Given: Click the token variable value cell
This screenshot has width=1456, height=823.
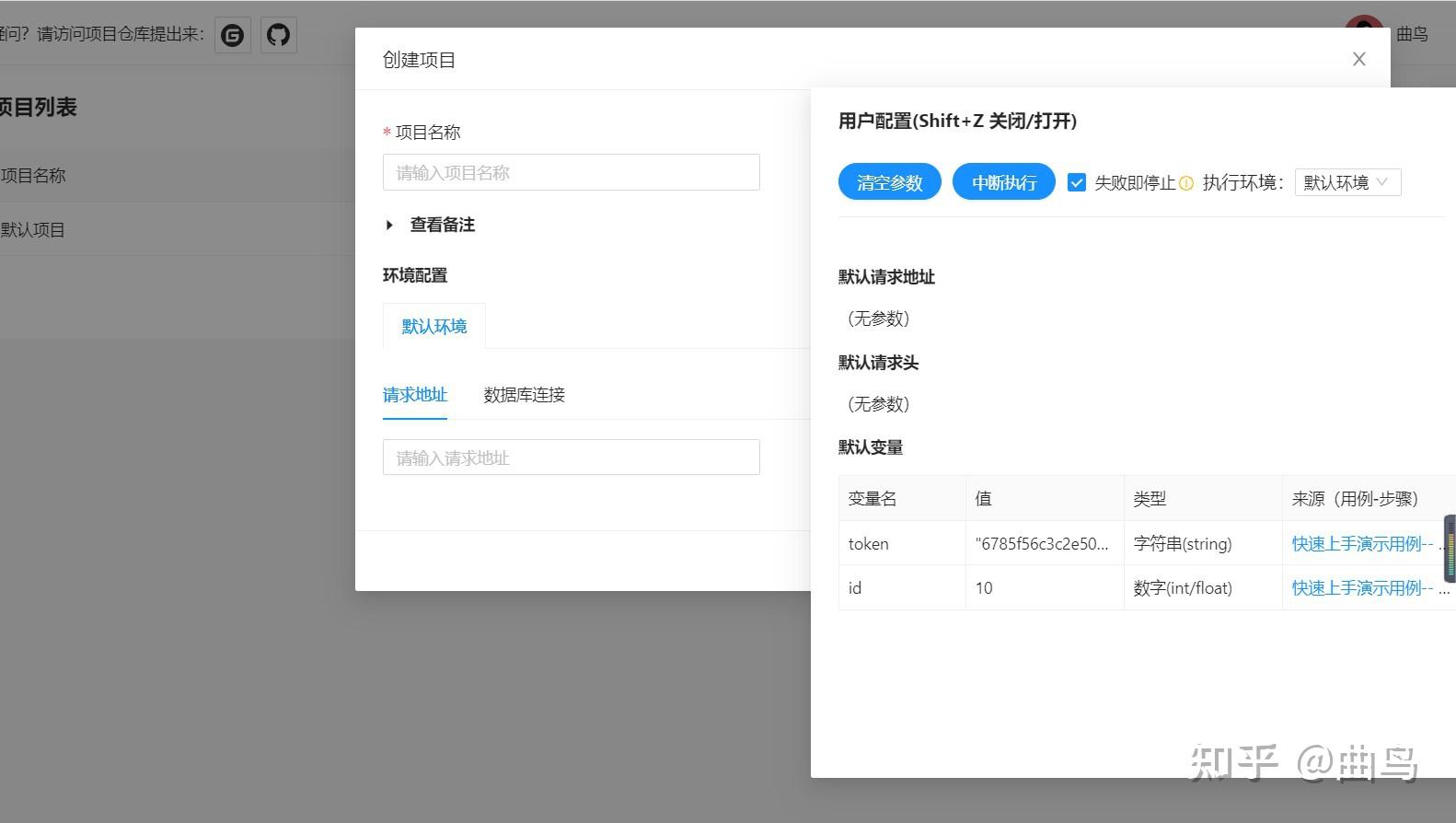Looking at the screenshot, I should click(1045, 544).
